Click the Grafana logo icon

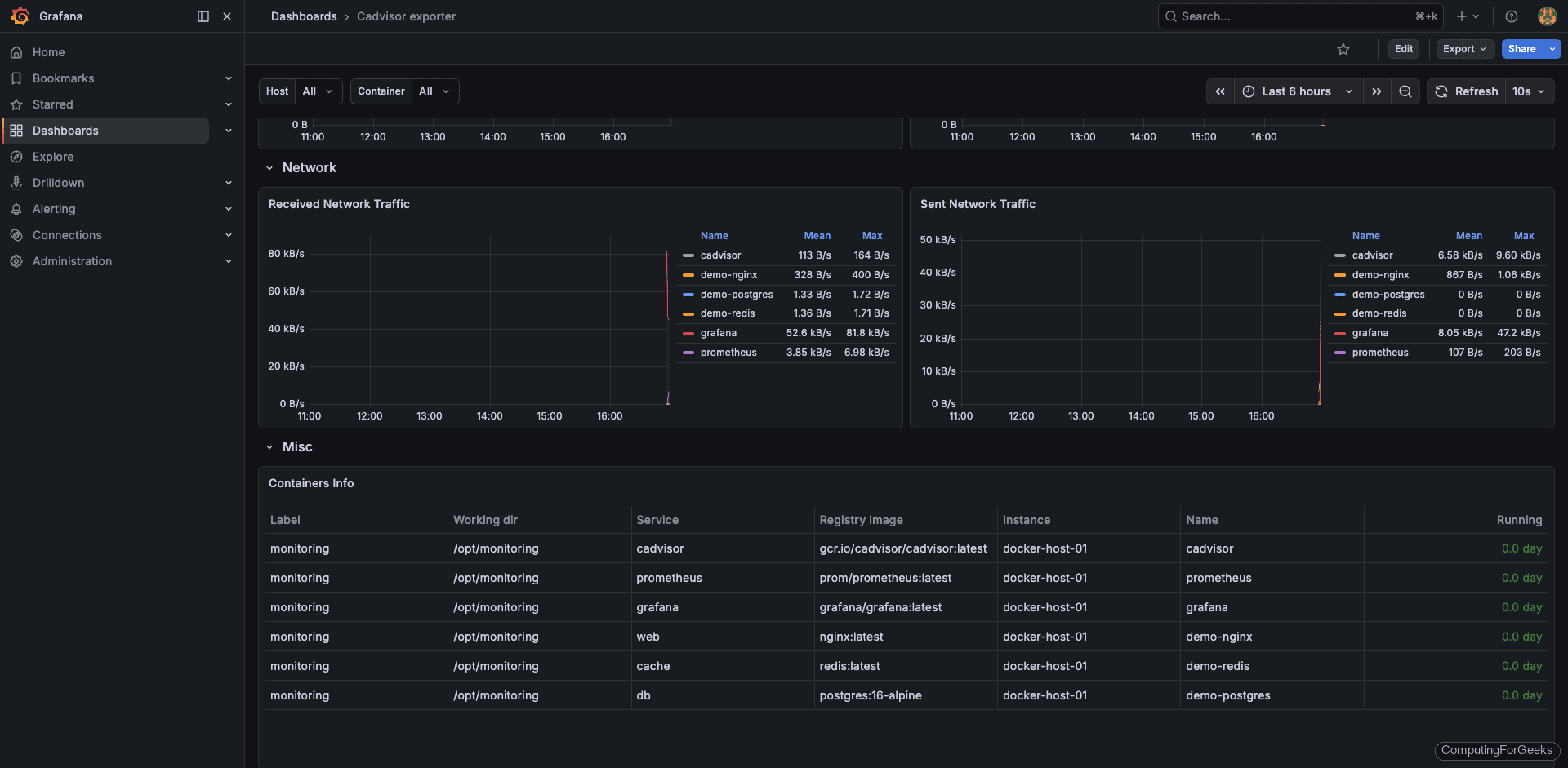(x=20, y=16)
